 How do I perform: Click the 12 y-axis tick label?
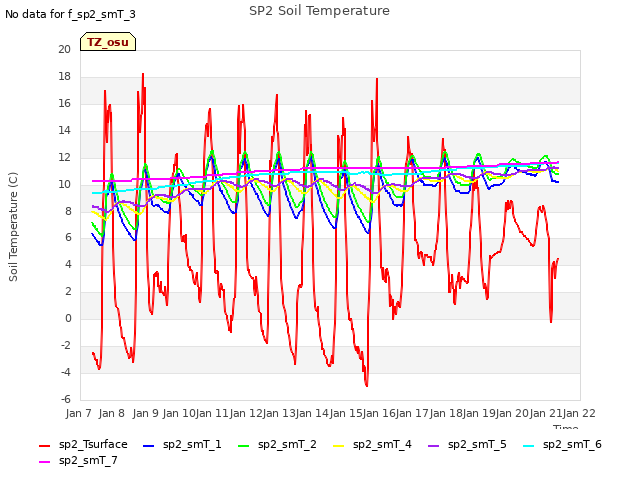64,157
